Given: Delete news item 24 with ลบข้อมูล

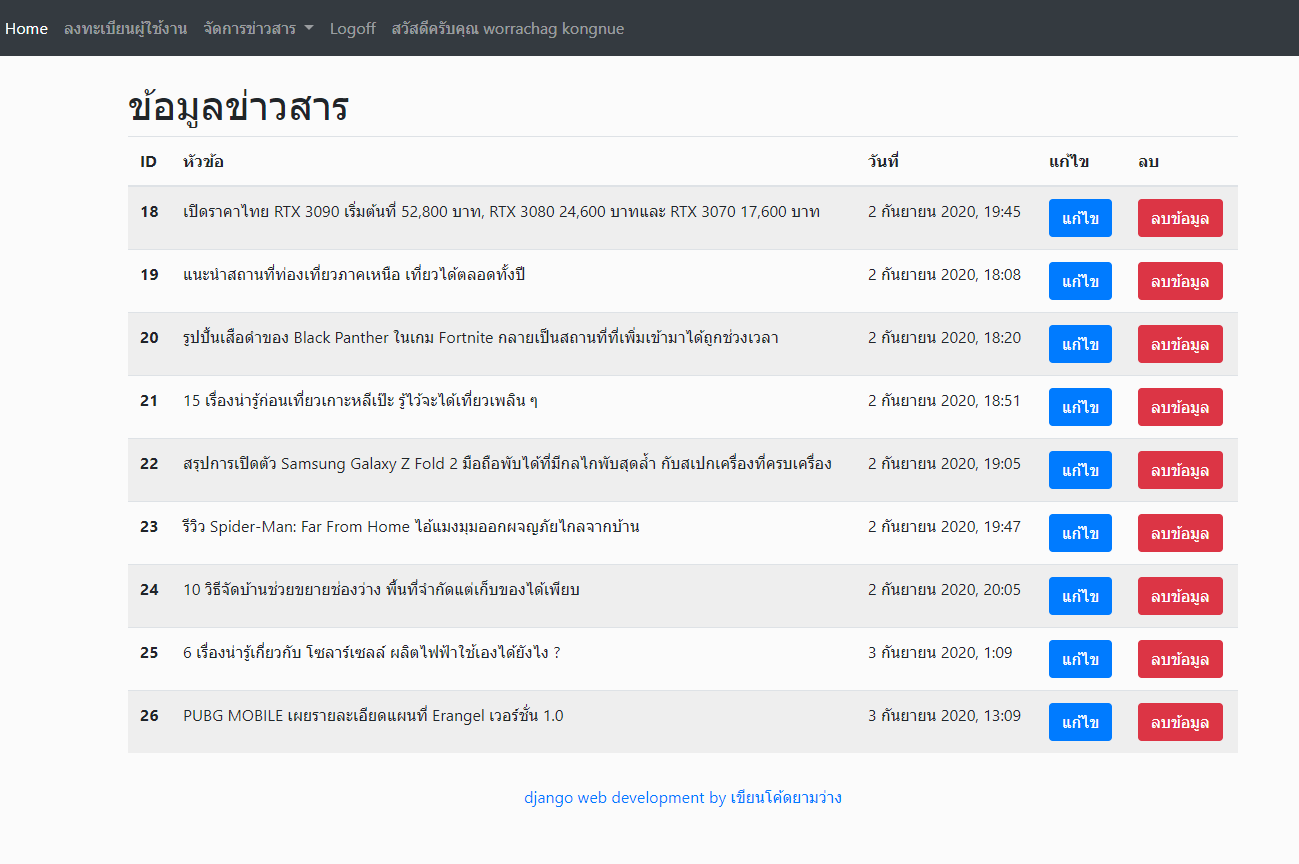Looking at the screenshot, I should point(1180,596).
